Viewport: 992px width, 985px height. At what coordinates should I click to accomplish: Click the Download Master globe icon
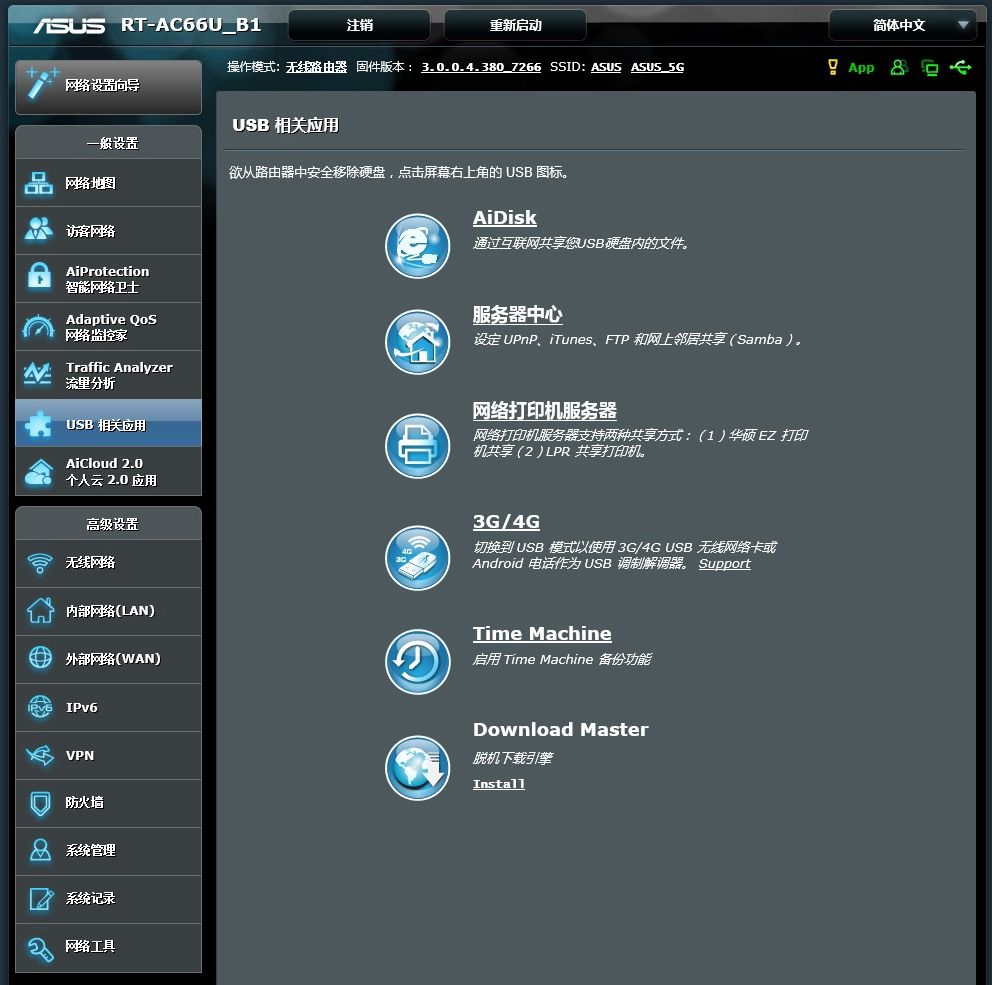(x=417, y=768)
